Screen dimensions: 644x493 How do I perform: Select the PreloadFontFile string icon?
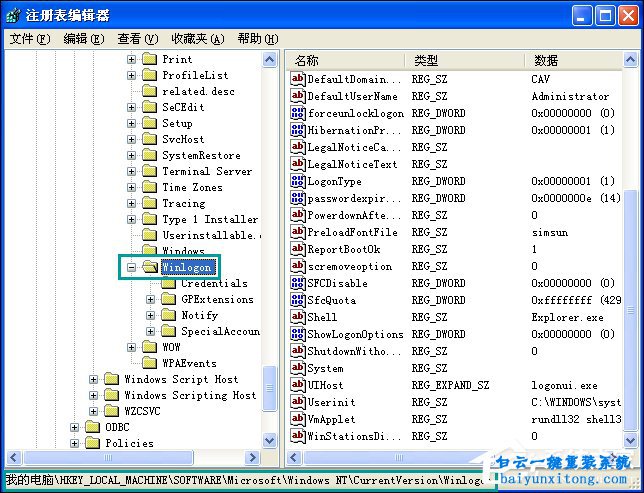[x=298, y=232]
